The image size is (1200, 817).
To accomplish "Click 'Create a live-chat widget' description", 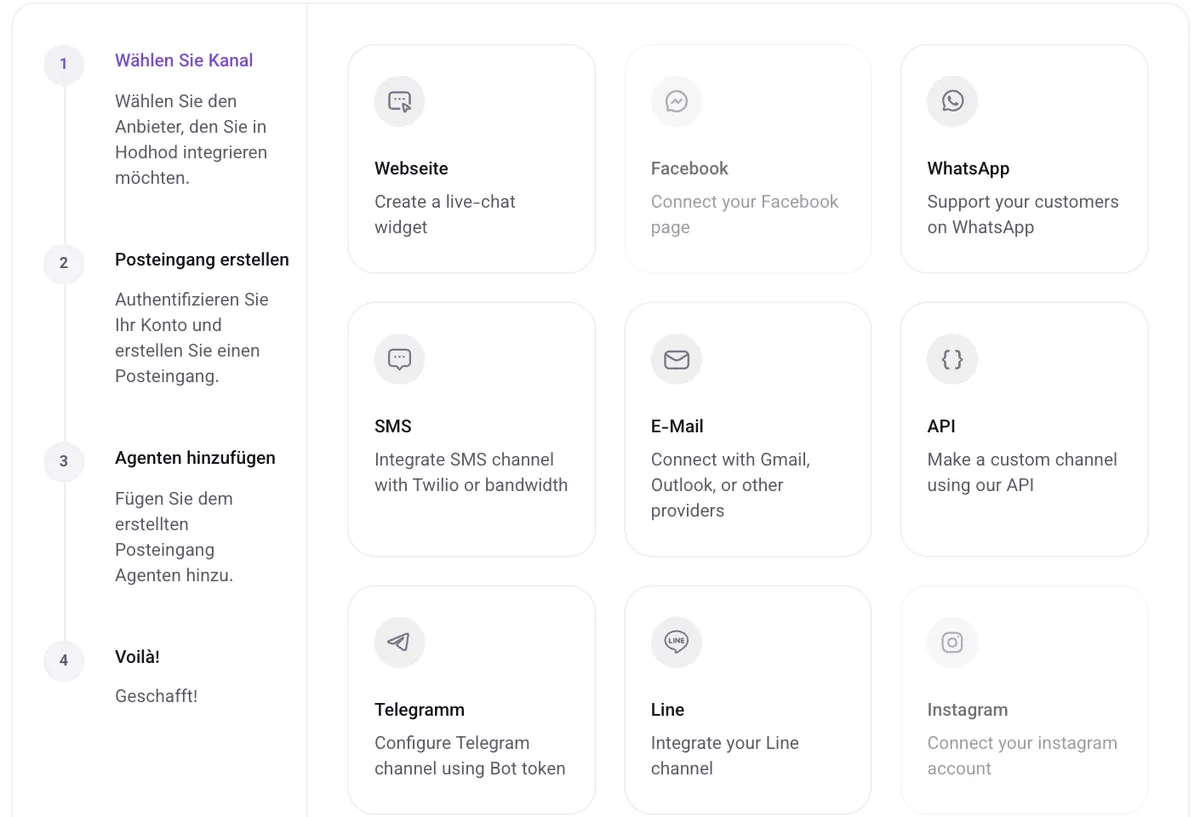I will [445, 214].
